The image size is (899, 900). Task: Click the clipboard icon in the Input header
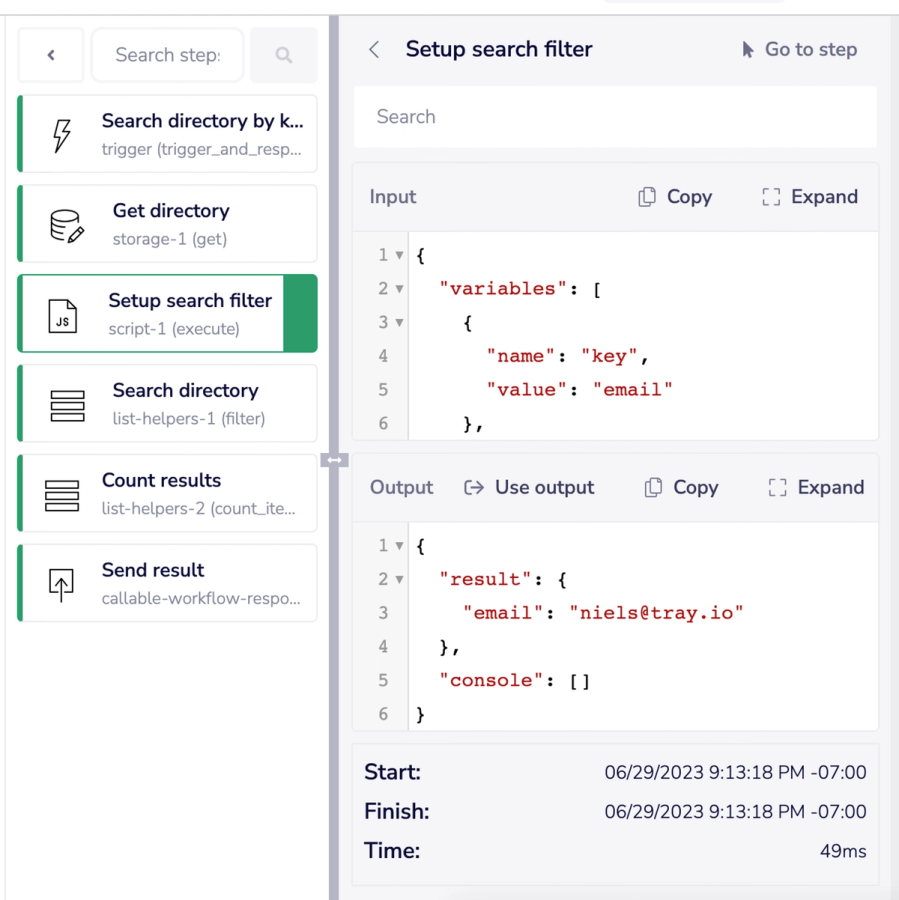(x=647, y=197)
